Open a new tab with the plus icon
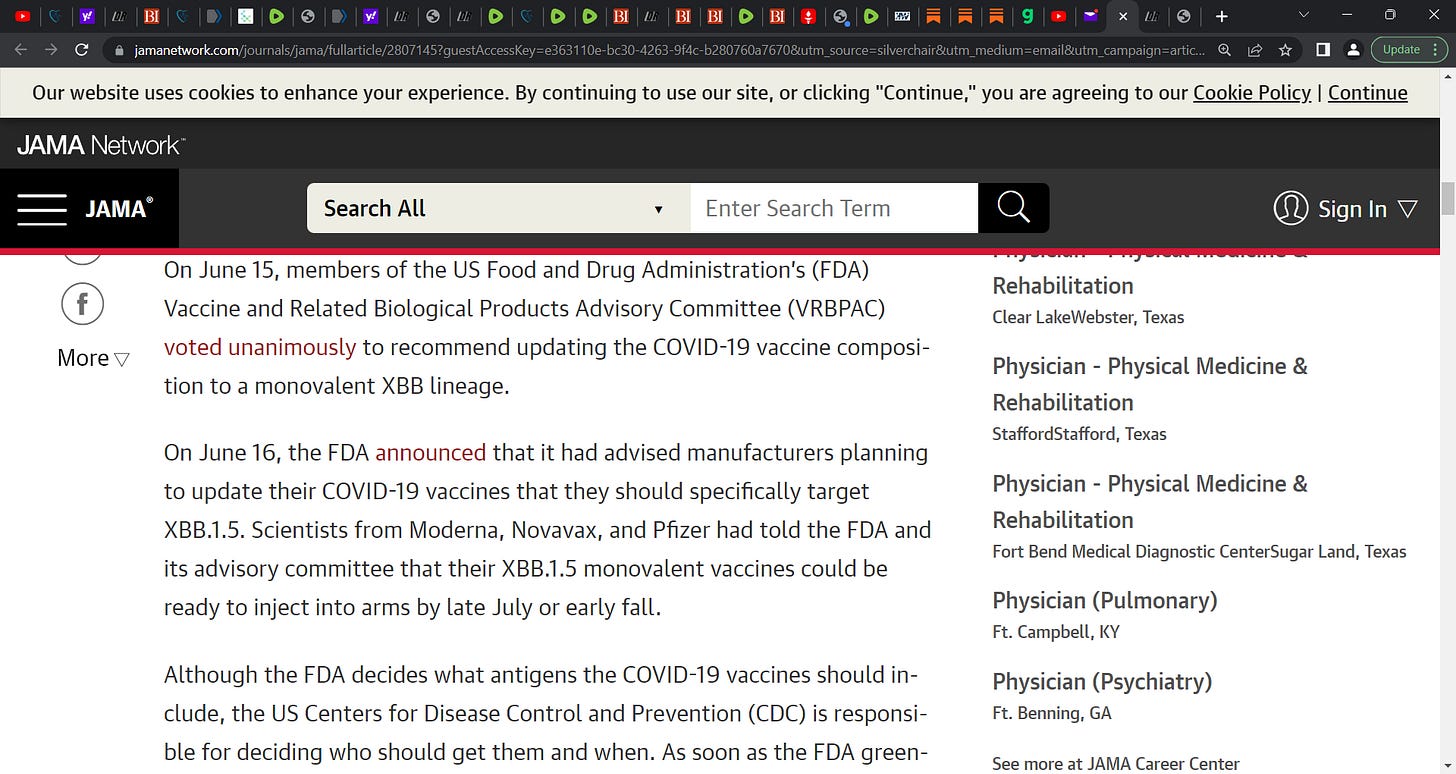The width and height of the screenshot is (1456, 774). tap(1222, 16)
